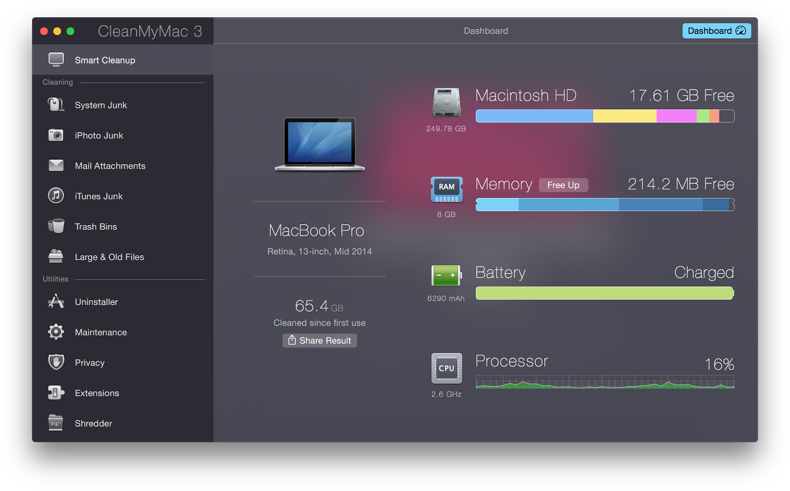Click the 'Processor' title text

point(511,361)
